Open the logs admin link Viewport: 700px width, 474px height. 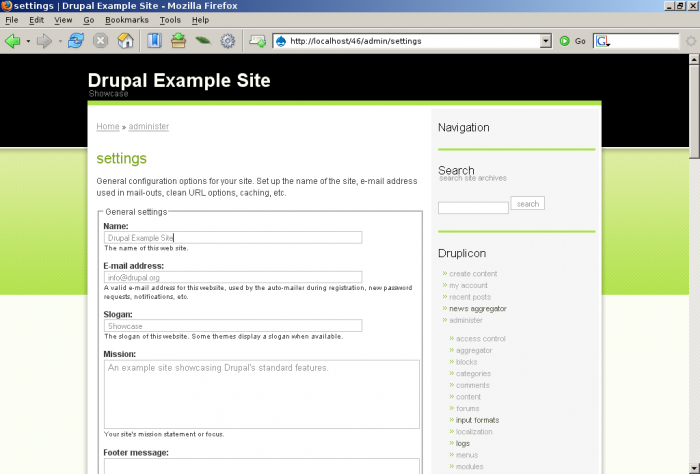tap(462, 443)
